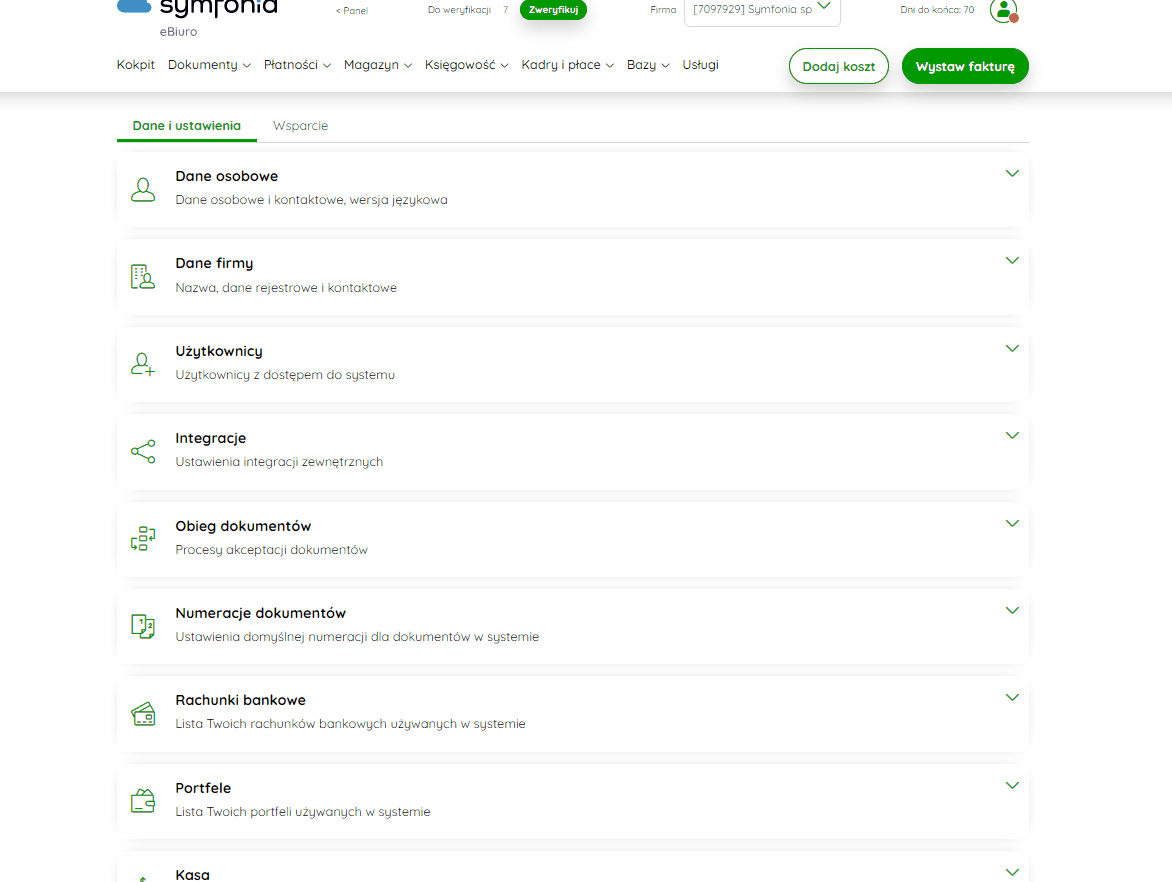Open the Bazy menu
The height and width of the screenshot is (882, 1172).
pyautogui.click(x=648, y=65)
